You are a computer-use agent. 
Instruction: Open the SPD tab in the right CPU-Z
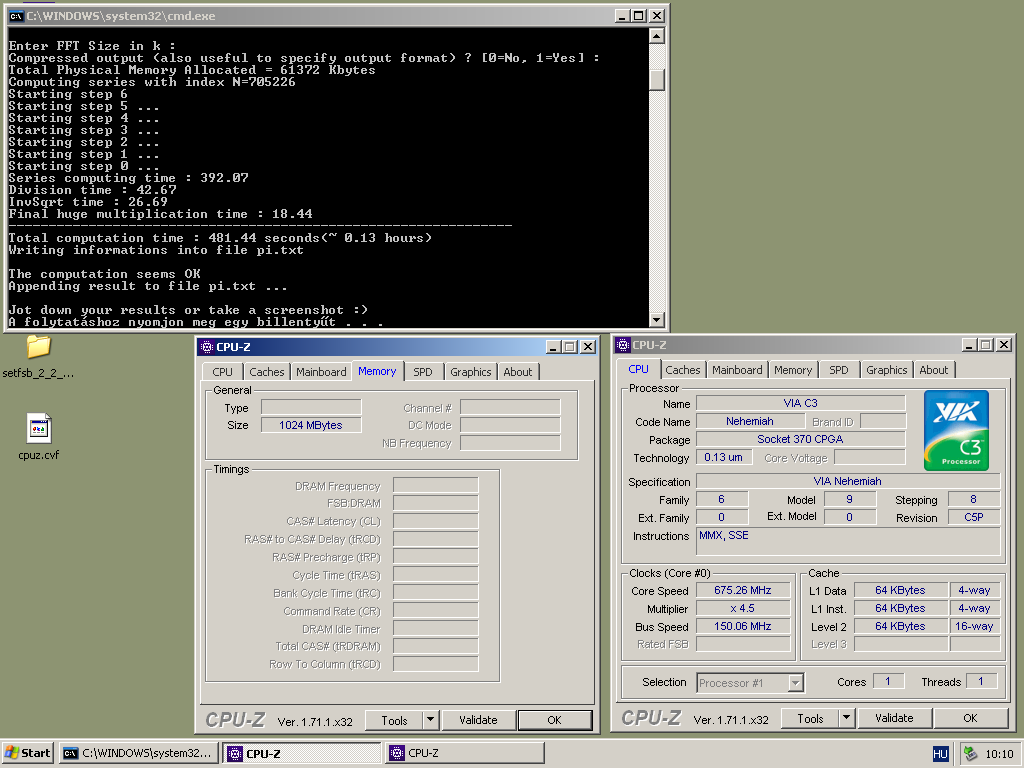839,370
